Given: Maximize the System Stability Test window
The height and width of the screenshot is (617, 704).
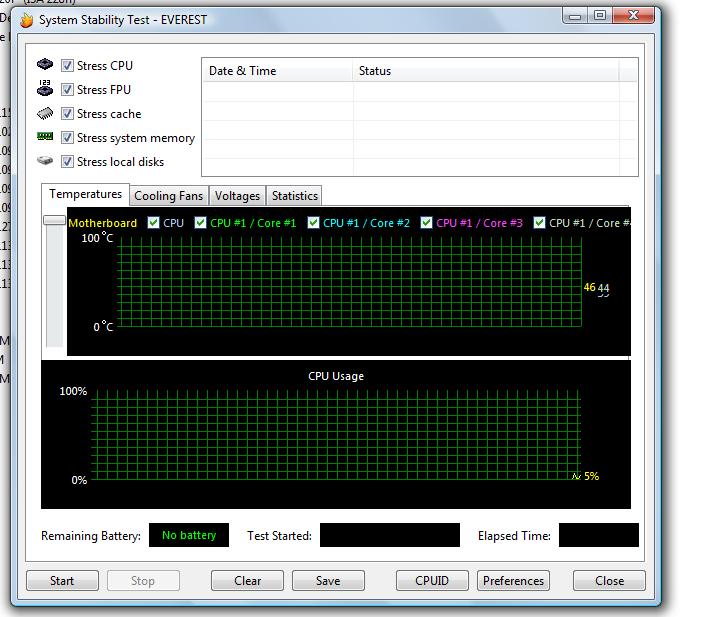Looking at the screenshot, I should tap(600, 16).
